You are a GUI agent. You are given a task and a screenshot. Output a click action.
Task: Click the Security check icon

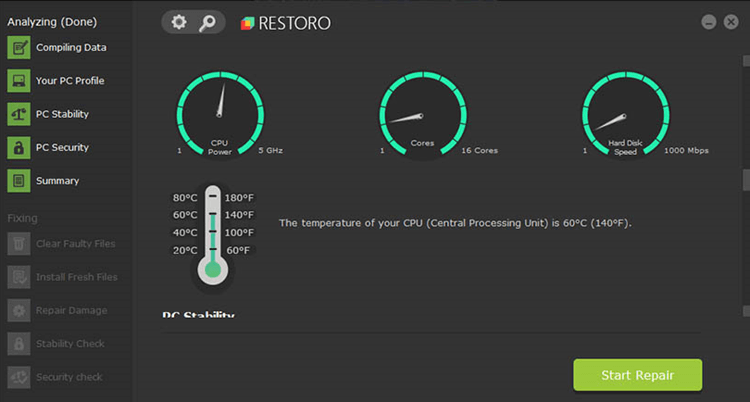point(19,377)
